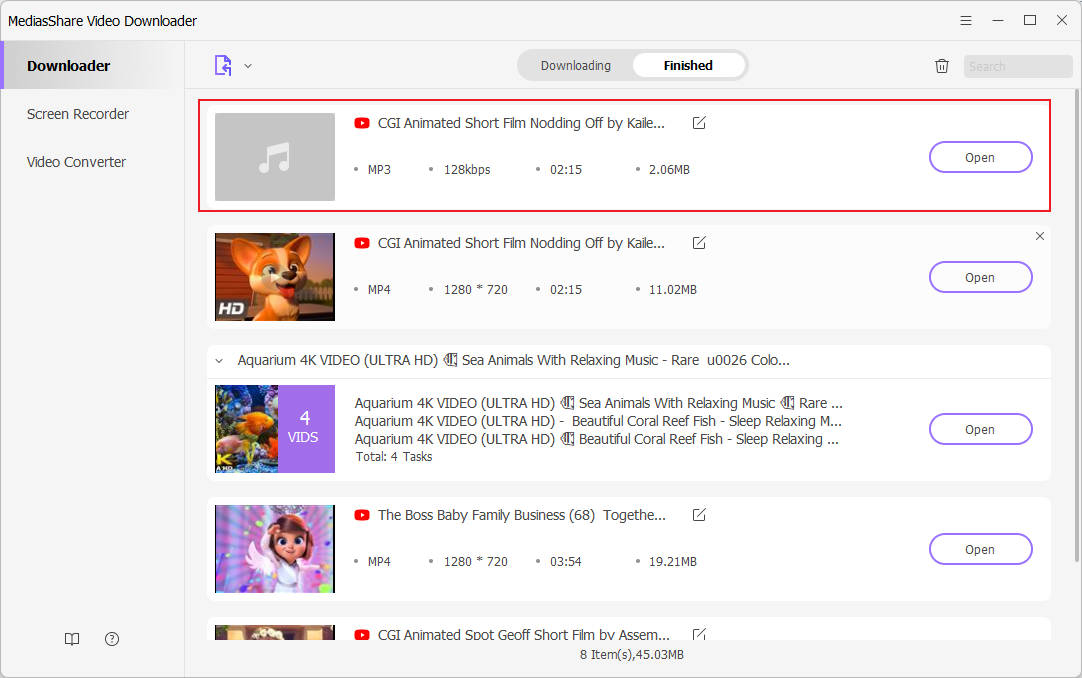The image size is (1082, 678).
Task: Click the 4 VIDS playlist thumbnail
Action: pyautogui.click(x=274, y=429)
